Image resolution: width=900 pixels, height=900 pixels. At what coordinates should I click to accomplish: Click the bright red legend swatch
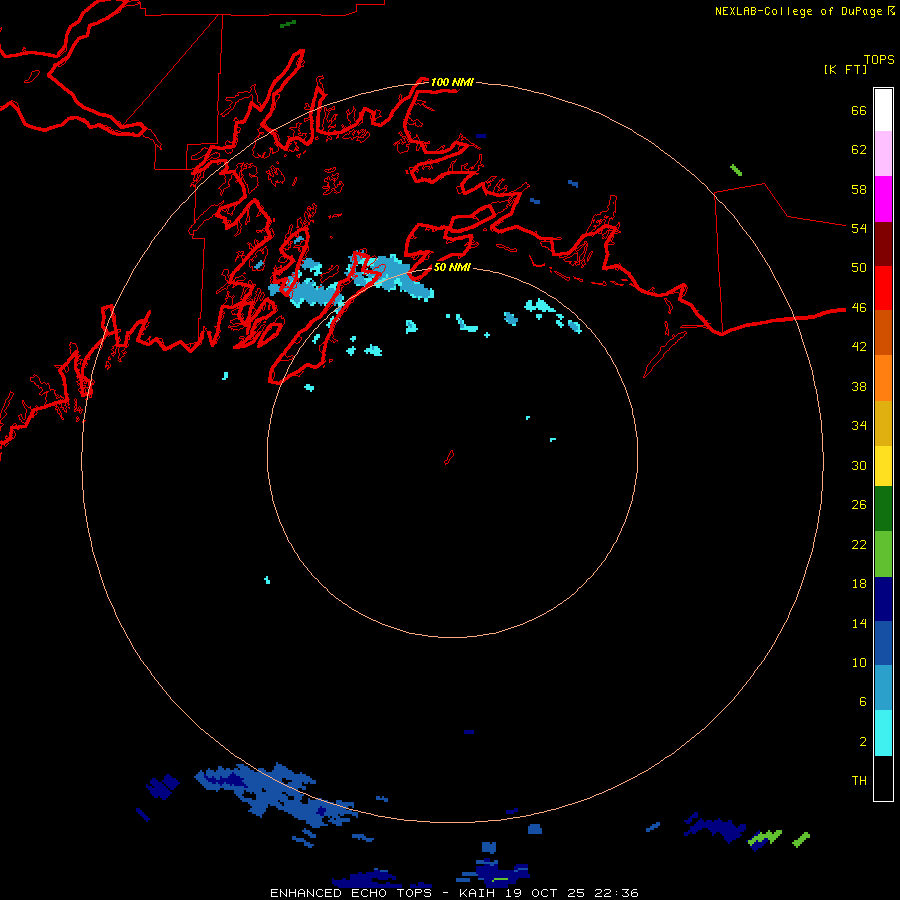tap(883, 288)
